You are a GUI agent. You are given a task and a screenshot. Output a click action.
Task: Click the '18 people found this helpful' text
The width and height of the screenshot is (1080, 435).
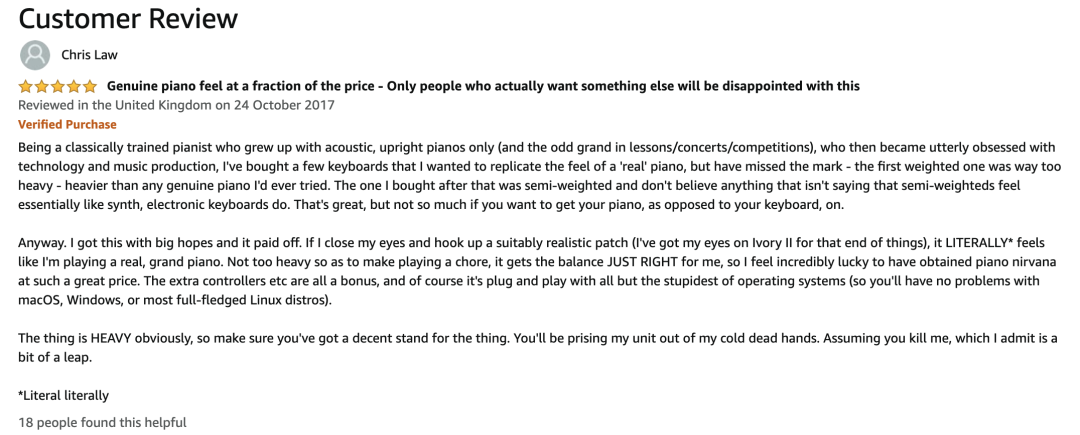102,423
